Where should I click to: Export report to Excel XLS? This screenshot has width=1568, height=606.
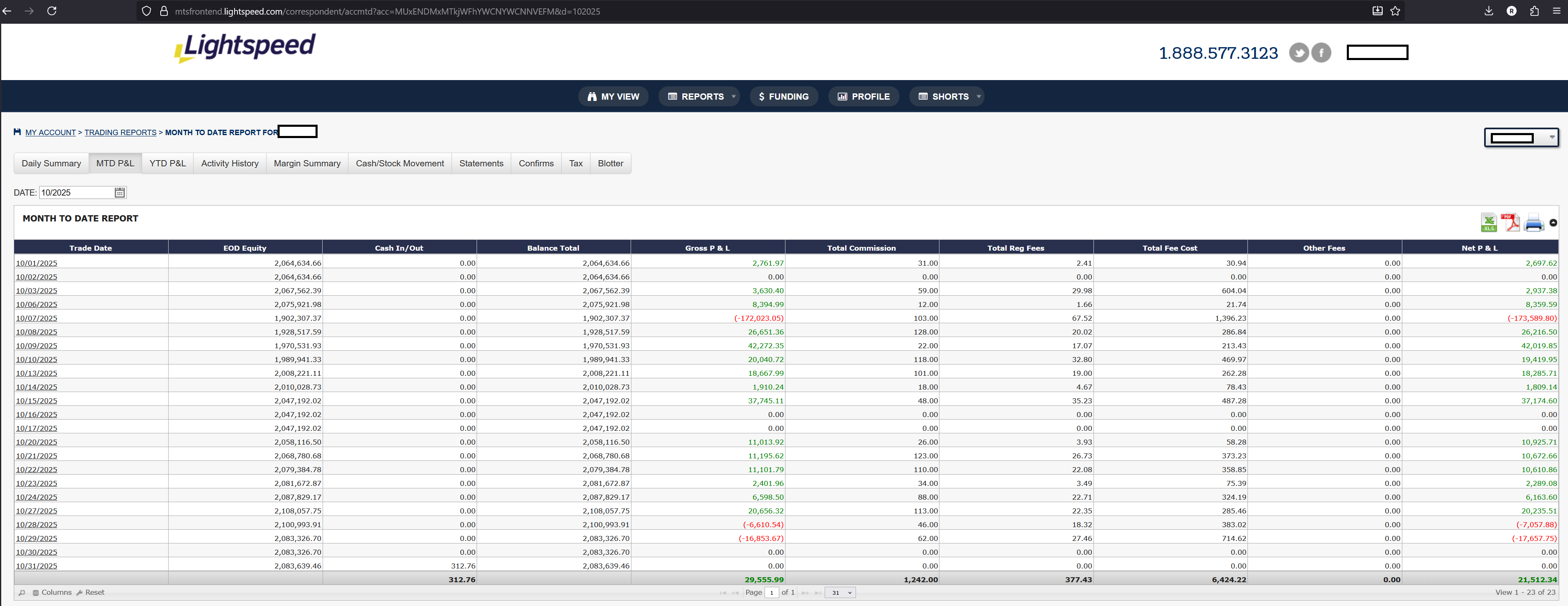pos(1488,223)
